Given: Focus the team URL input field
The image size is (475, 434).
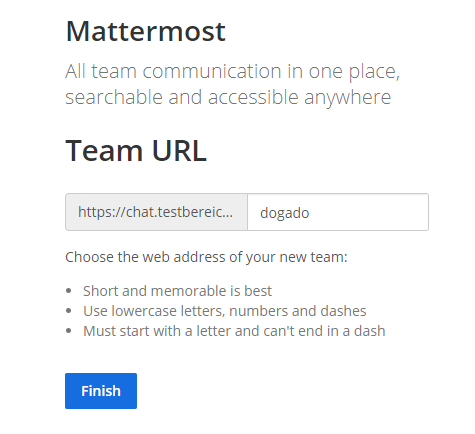Looking at the screenshot, I should click(338, 212).
